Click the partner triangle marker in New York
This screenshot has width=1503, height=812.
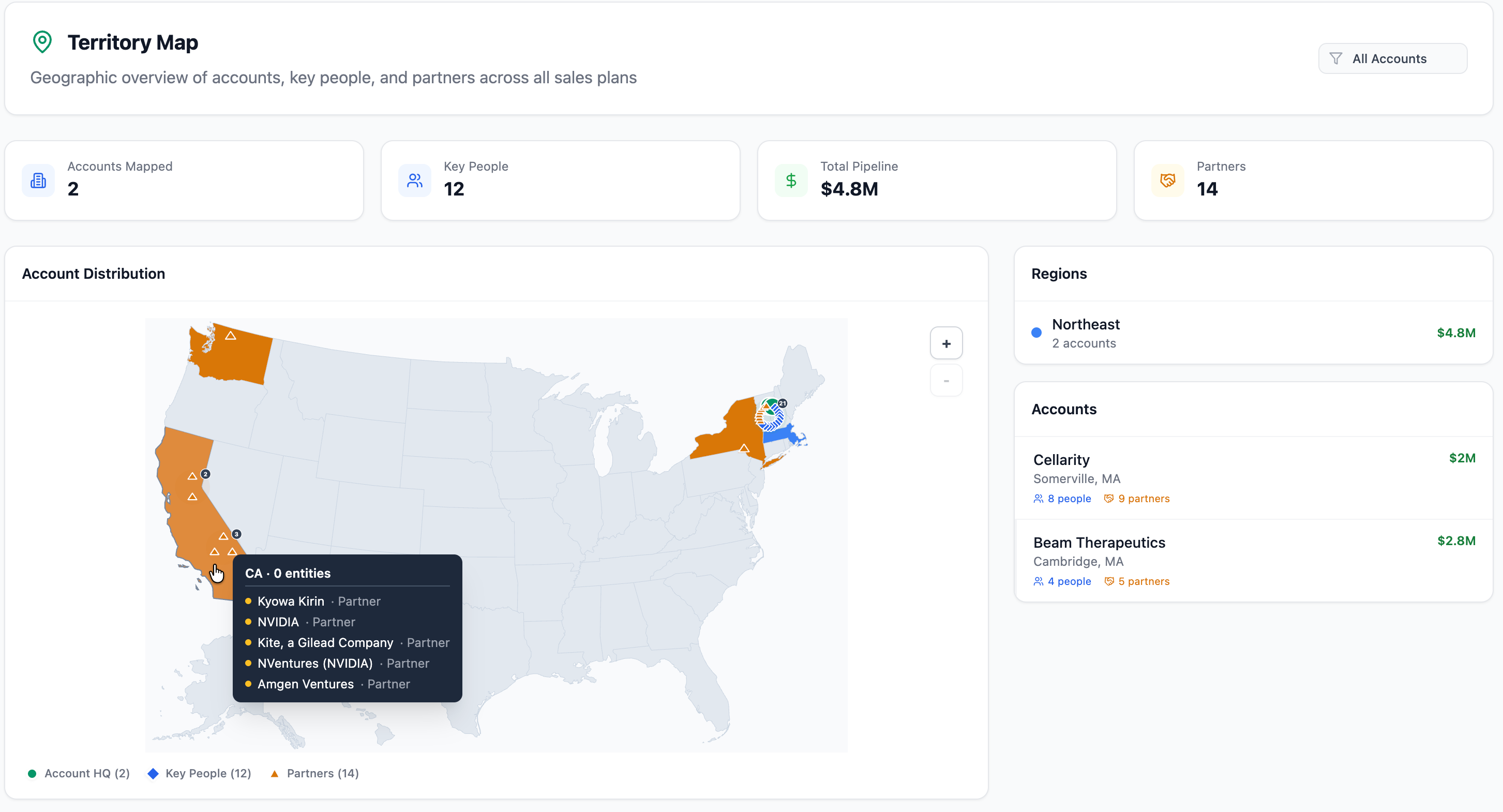point(744,448)
